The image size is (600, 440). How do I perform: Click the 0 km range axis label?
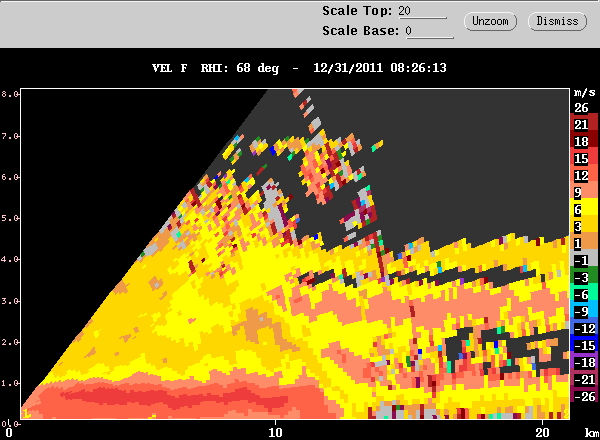click(9, 433)
